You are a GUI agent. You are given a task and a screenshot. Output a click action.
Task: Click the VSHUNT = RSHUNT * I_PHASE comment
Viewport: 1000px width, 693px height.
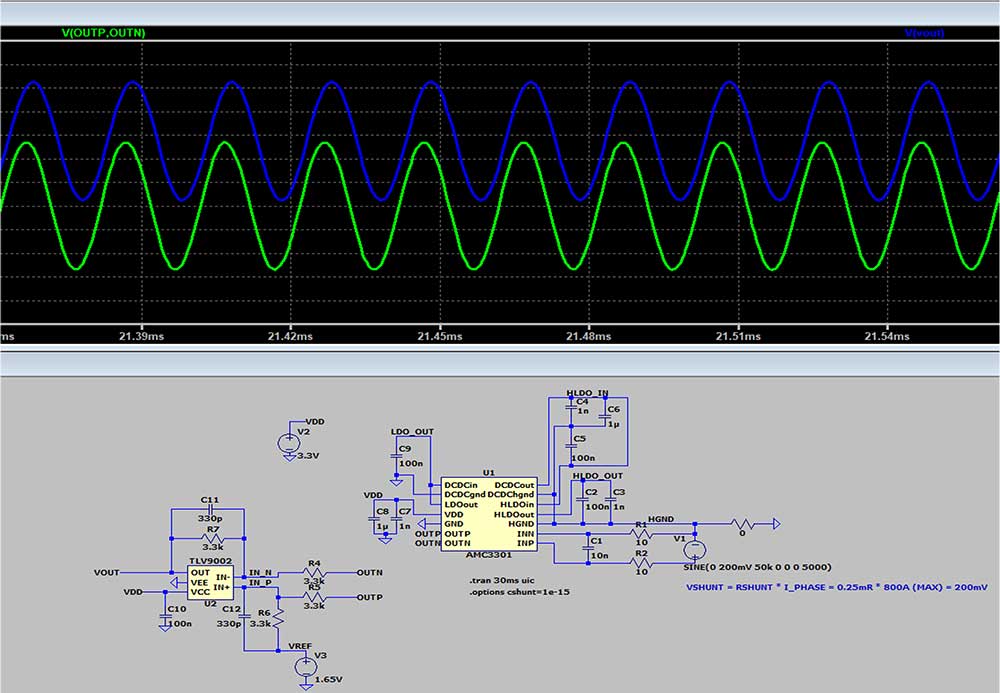[837, 587]
